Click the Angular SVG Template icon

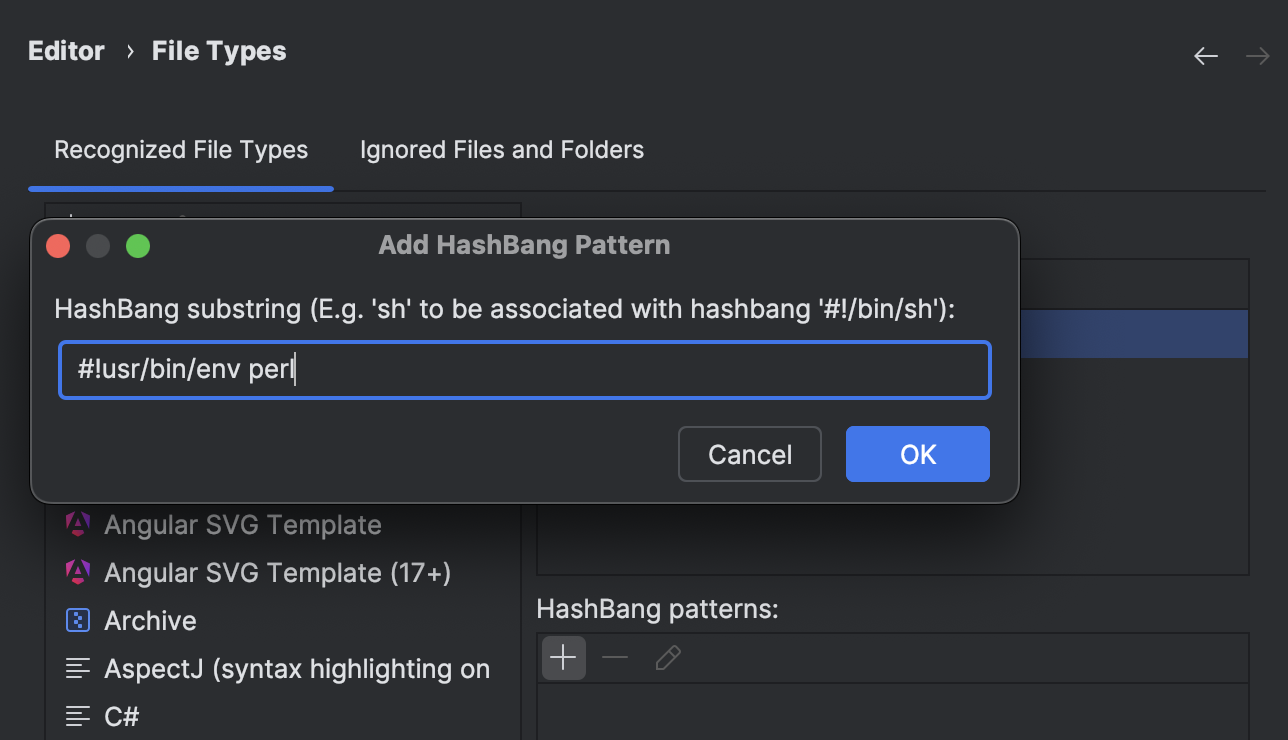coord(78,524)
